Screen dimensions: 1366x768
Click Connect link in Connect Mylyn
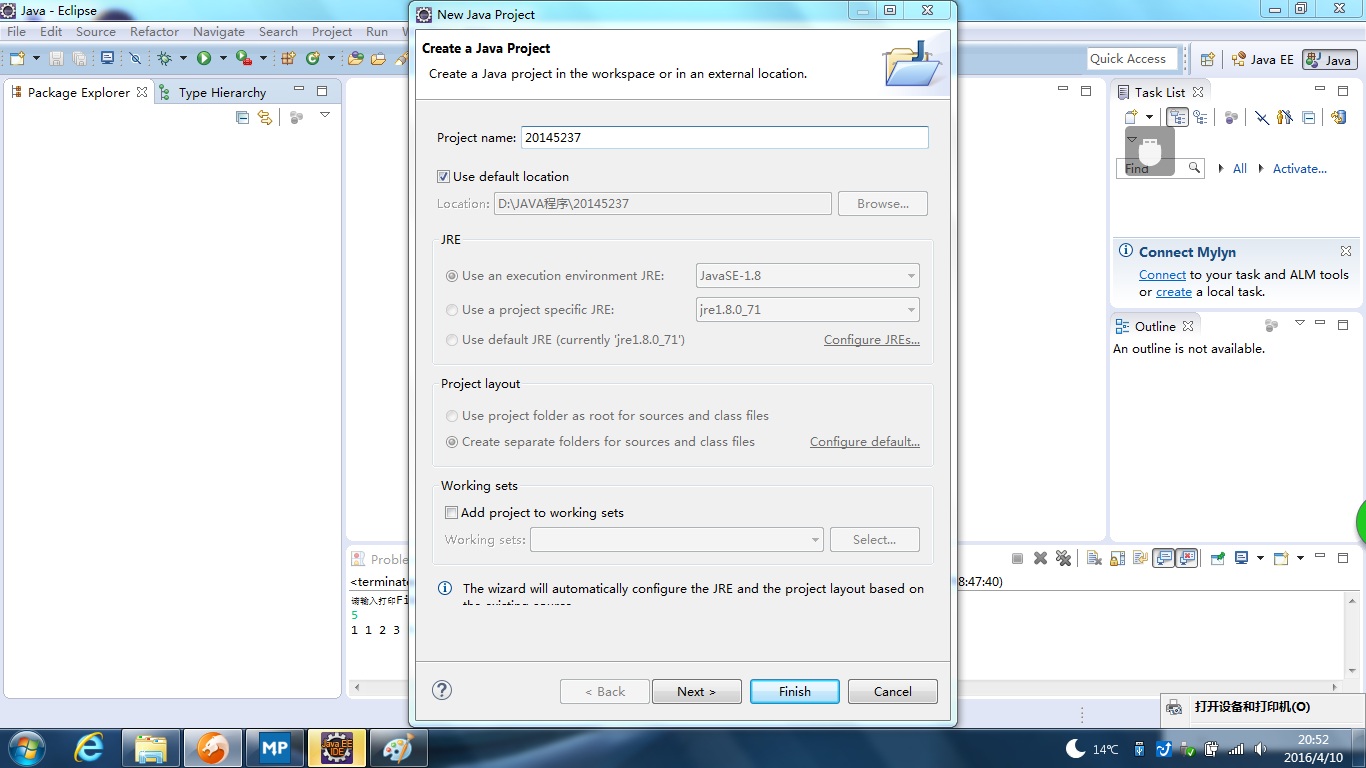(x=1162, y=275)
